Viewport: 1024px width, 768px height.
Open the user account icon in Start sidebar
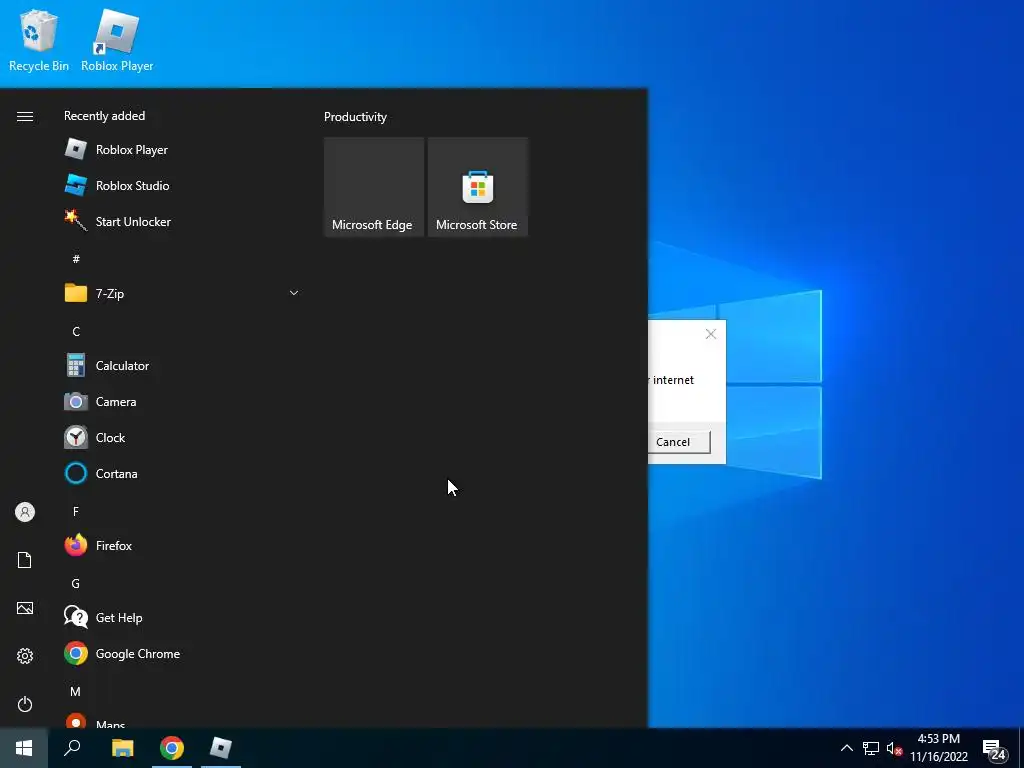pyautogui.click(x=25, y=512)
